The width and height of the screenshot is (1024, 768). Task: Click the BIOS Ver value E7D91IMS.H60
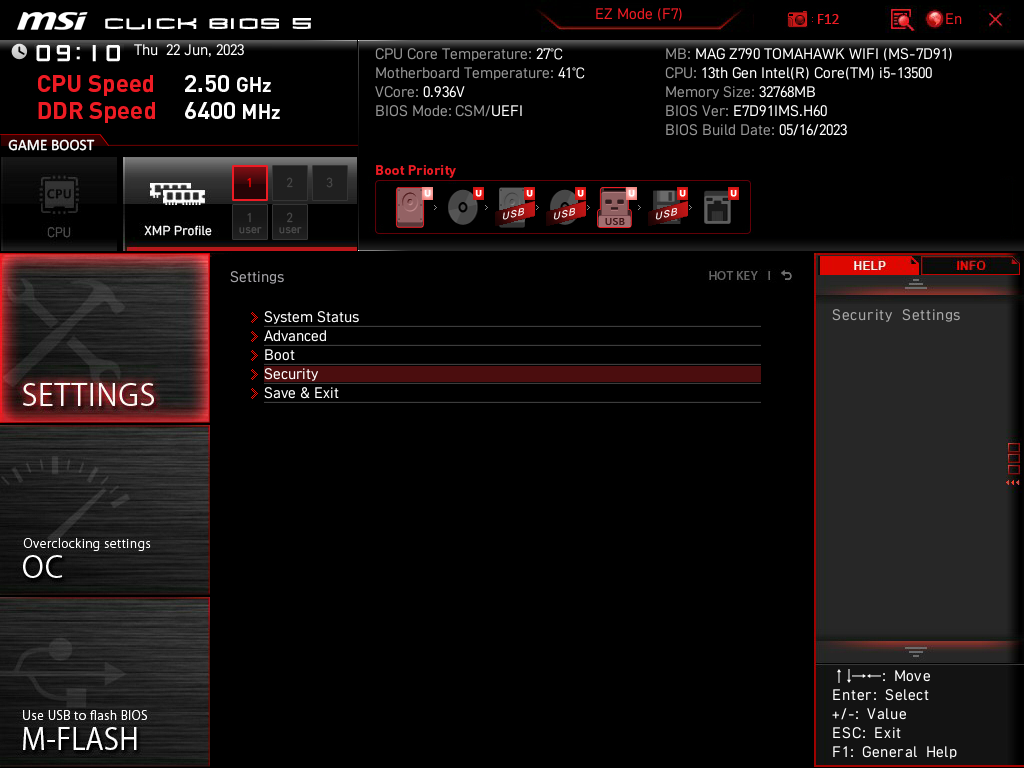(x=780, y=111)
